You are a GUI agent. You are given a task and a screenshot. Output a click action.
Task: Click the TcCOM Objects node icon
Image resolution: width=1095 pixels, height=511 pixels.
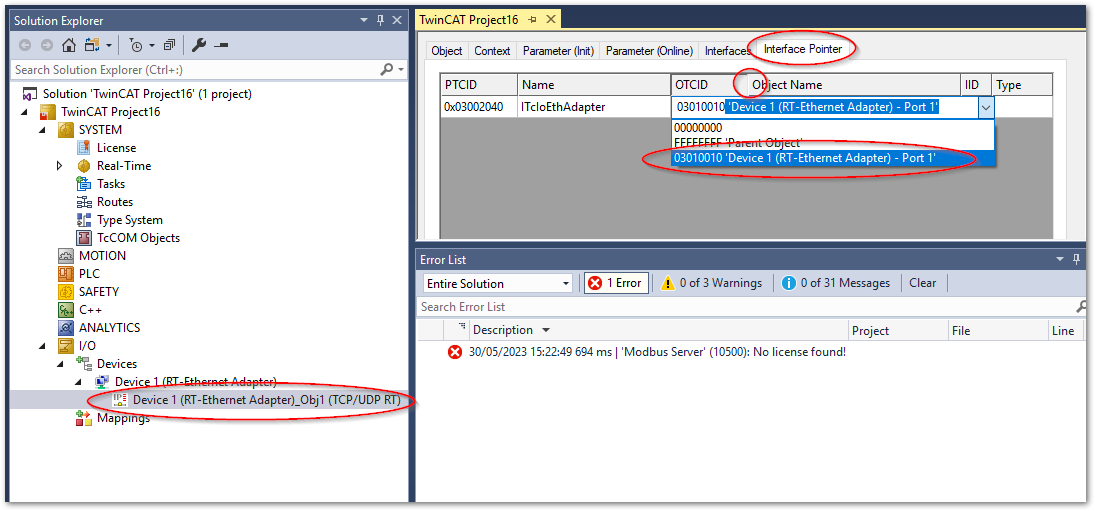tap(84, 238)
